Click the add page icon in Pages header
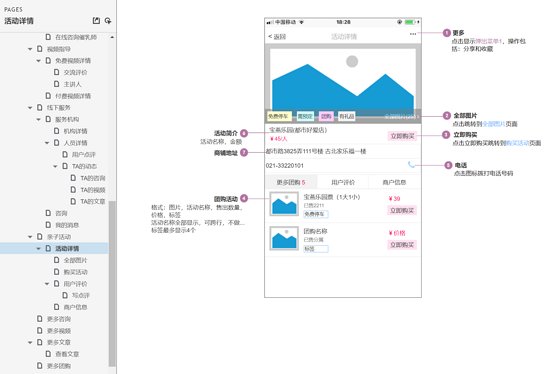This screenshot has width=550, height=374. (x=96, y=21)
